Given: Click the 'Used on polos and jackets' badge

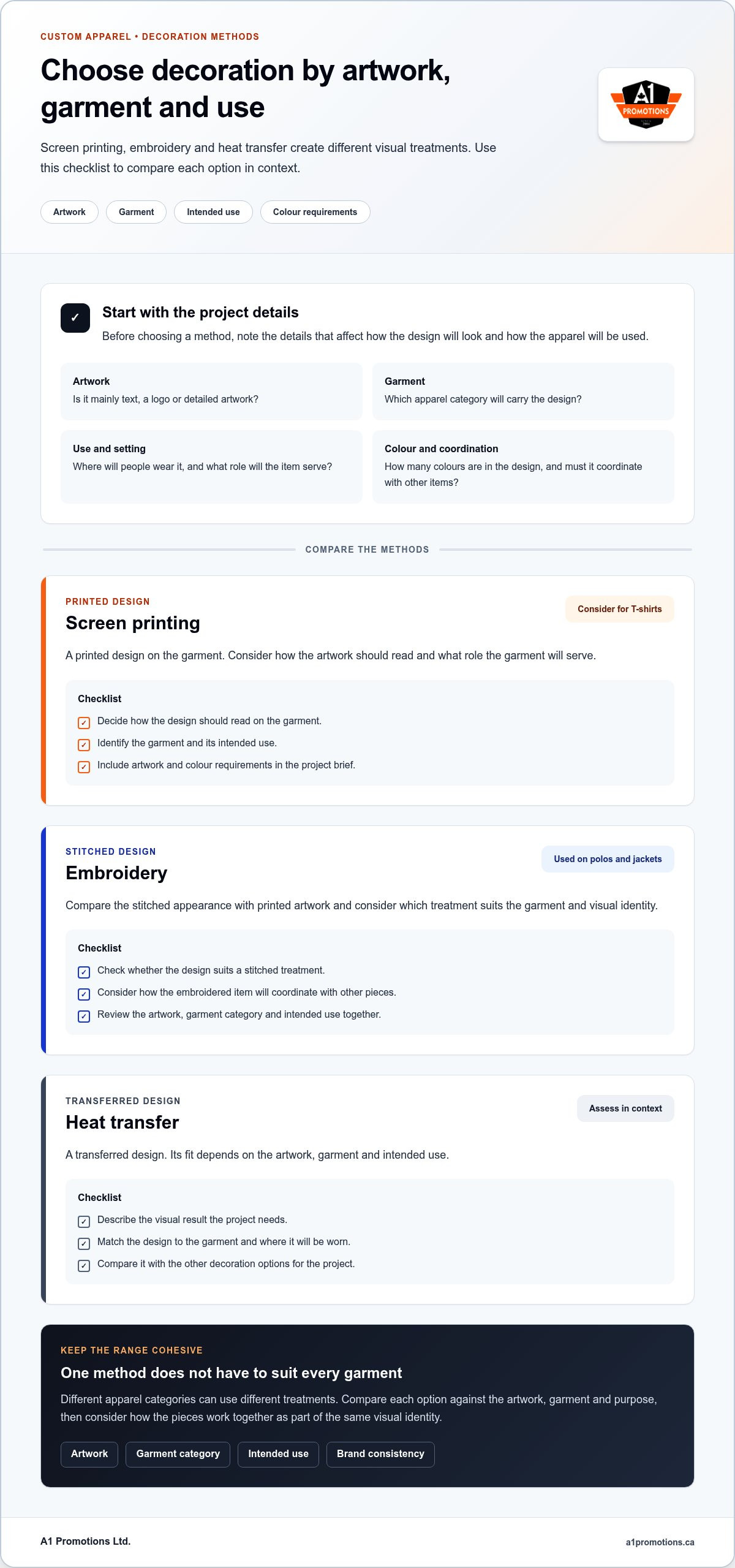Looking at the screenshot, I should tap(608, 859).
